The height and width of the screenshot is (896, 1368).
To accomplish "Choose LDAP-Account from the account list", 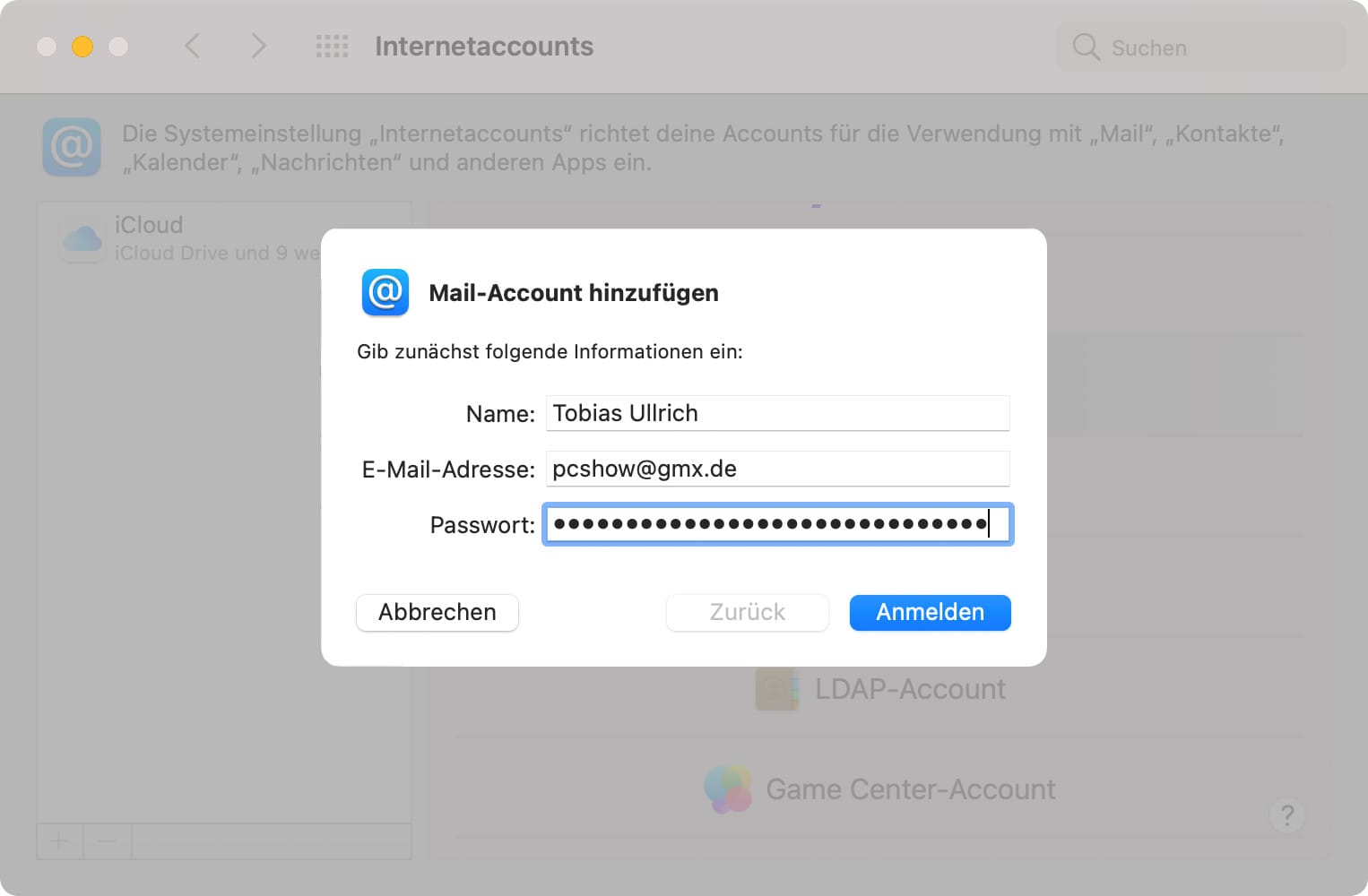I will click(910, 689).
